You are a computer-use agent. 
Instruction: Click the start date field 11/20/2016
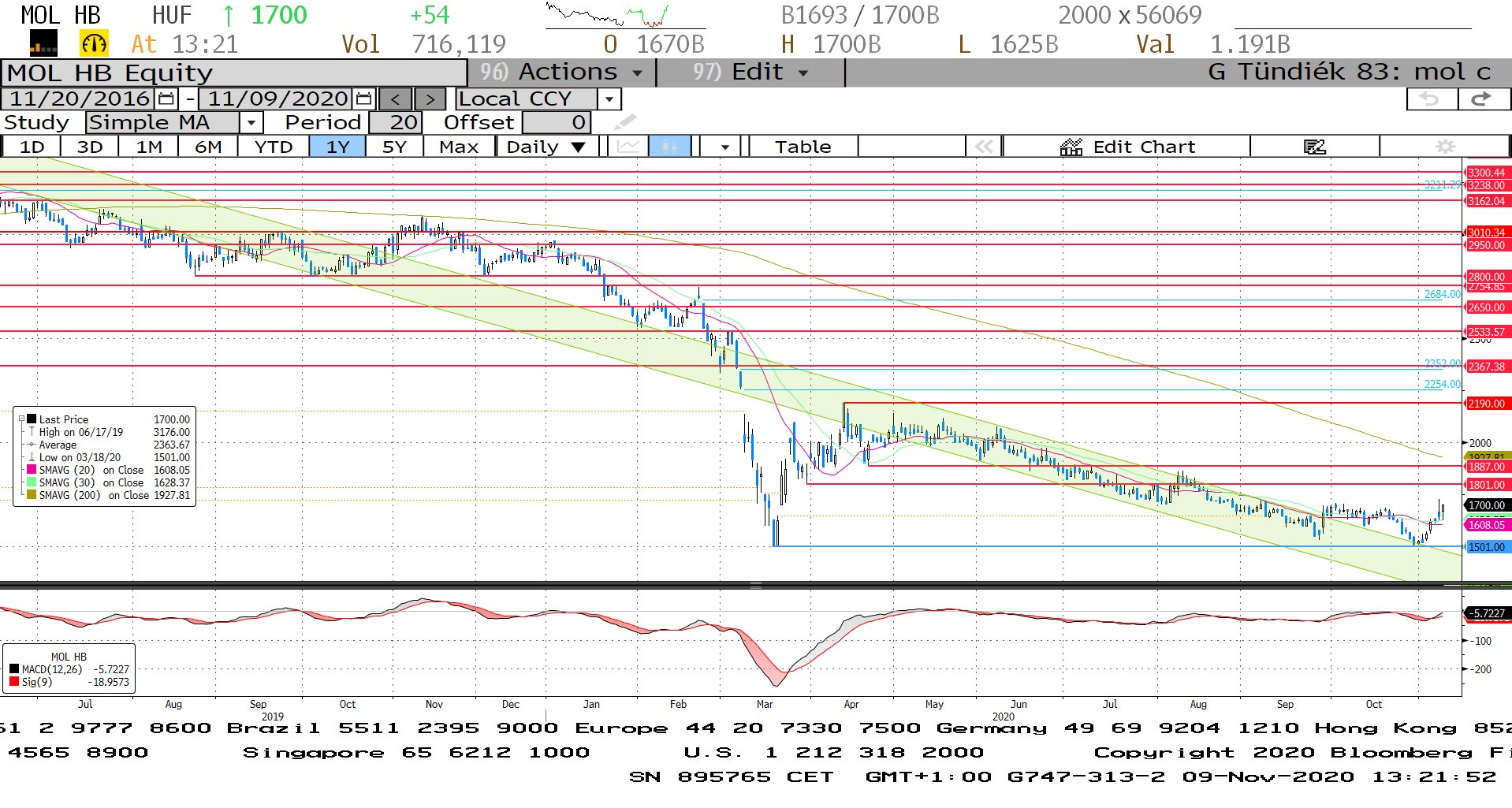coord(79,99)
